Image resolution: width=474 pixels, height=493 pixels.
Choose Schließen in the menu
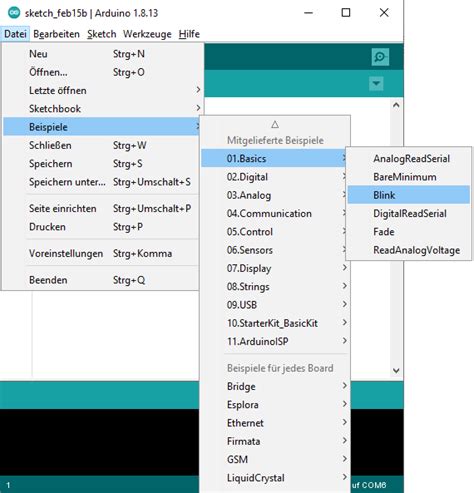point(102,145)
